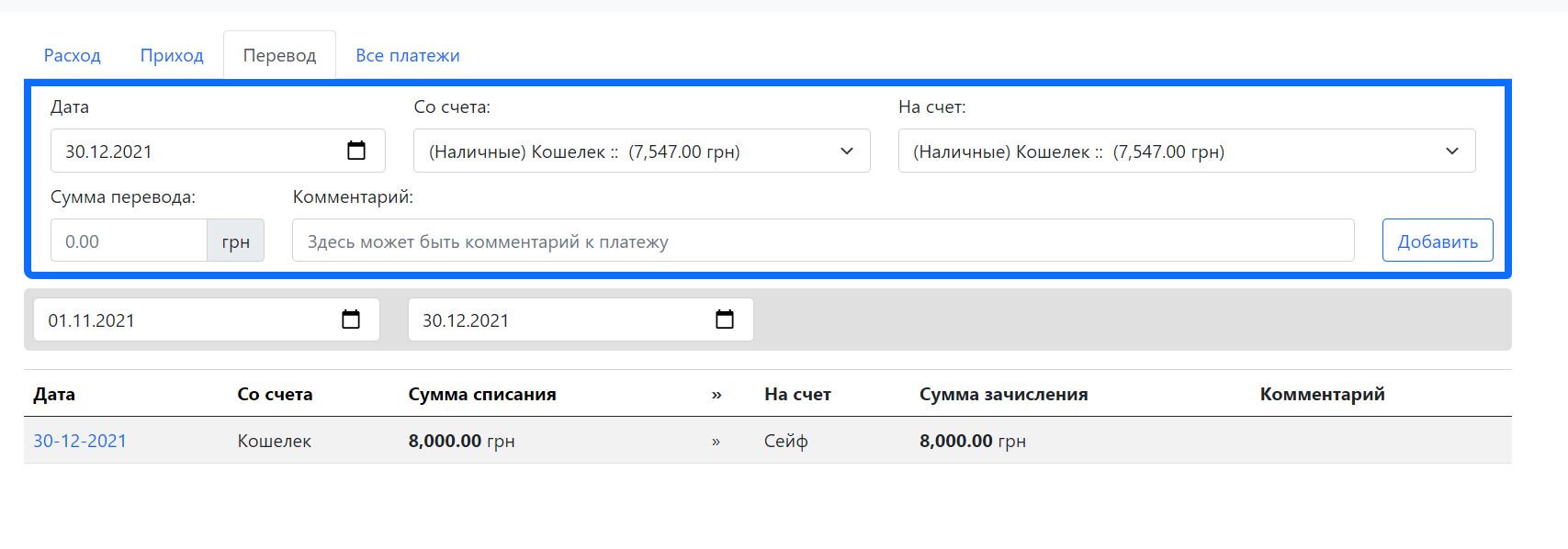Open calendar picker in the Дата field
The width and height of the screenshot is (1568, 549).
click(x=356, y=151)
